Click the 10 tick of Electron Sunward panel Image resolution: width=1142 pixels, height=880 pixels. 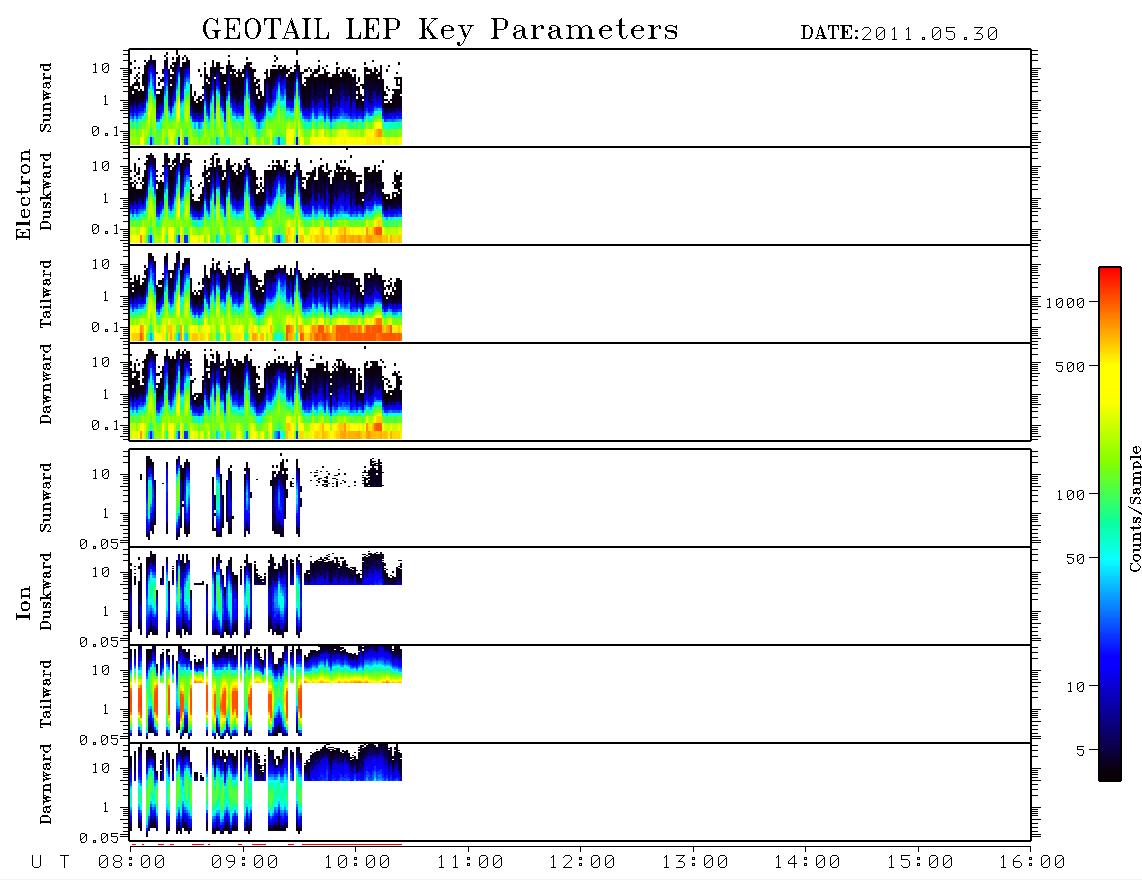point(101,68)
